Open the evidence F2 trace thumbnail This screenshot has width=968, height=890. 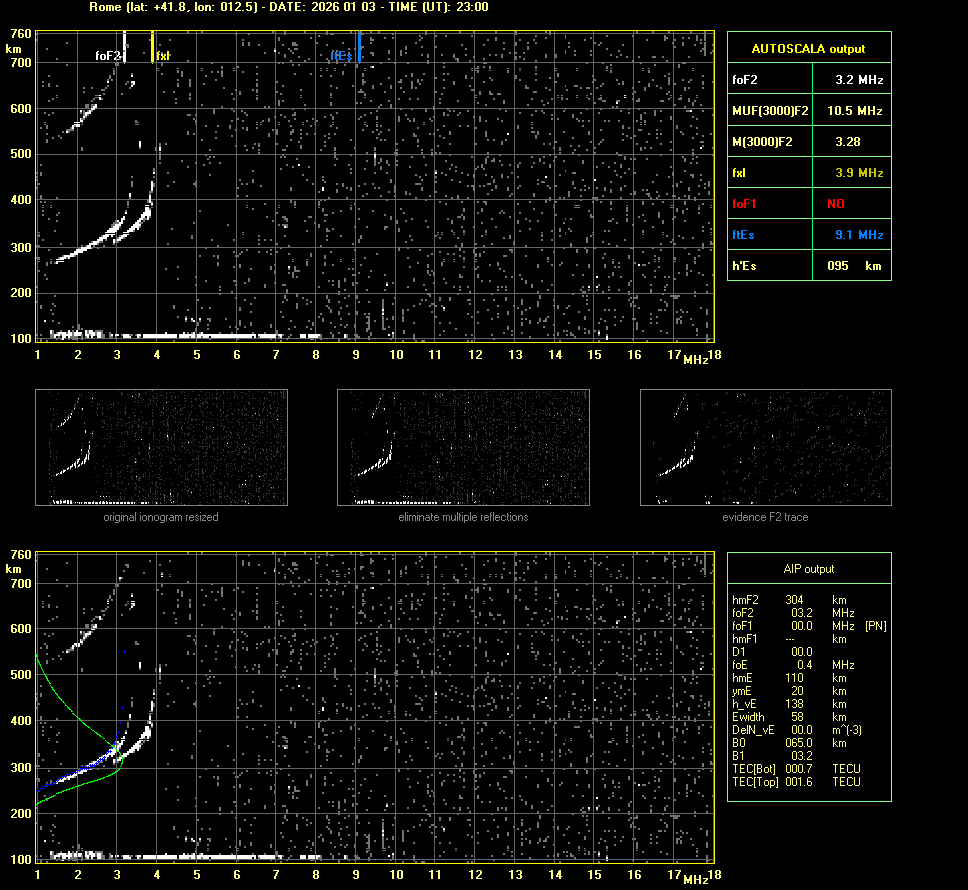(765, 447)
